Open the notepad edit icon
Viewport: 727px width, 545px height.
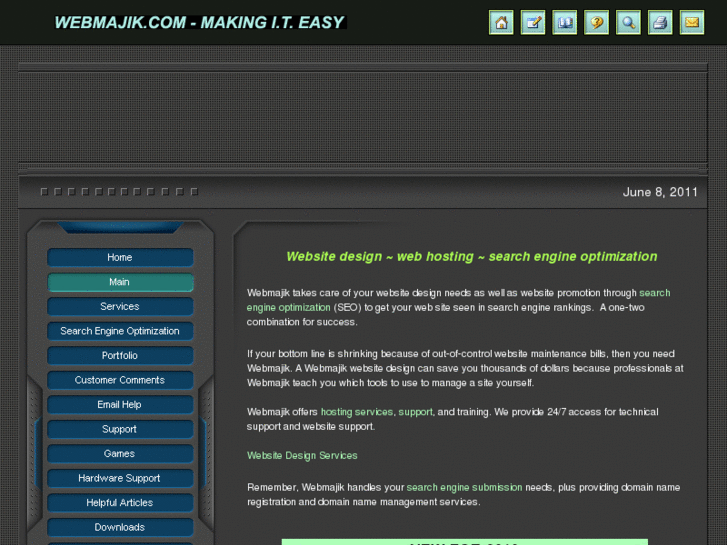[533, 22]
